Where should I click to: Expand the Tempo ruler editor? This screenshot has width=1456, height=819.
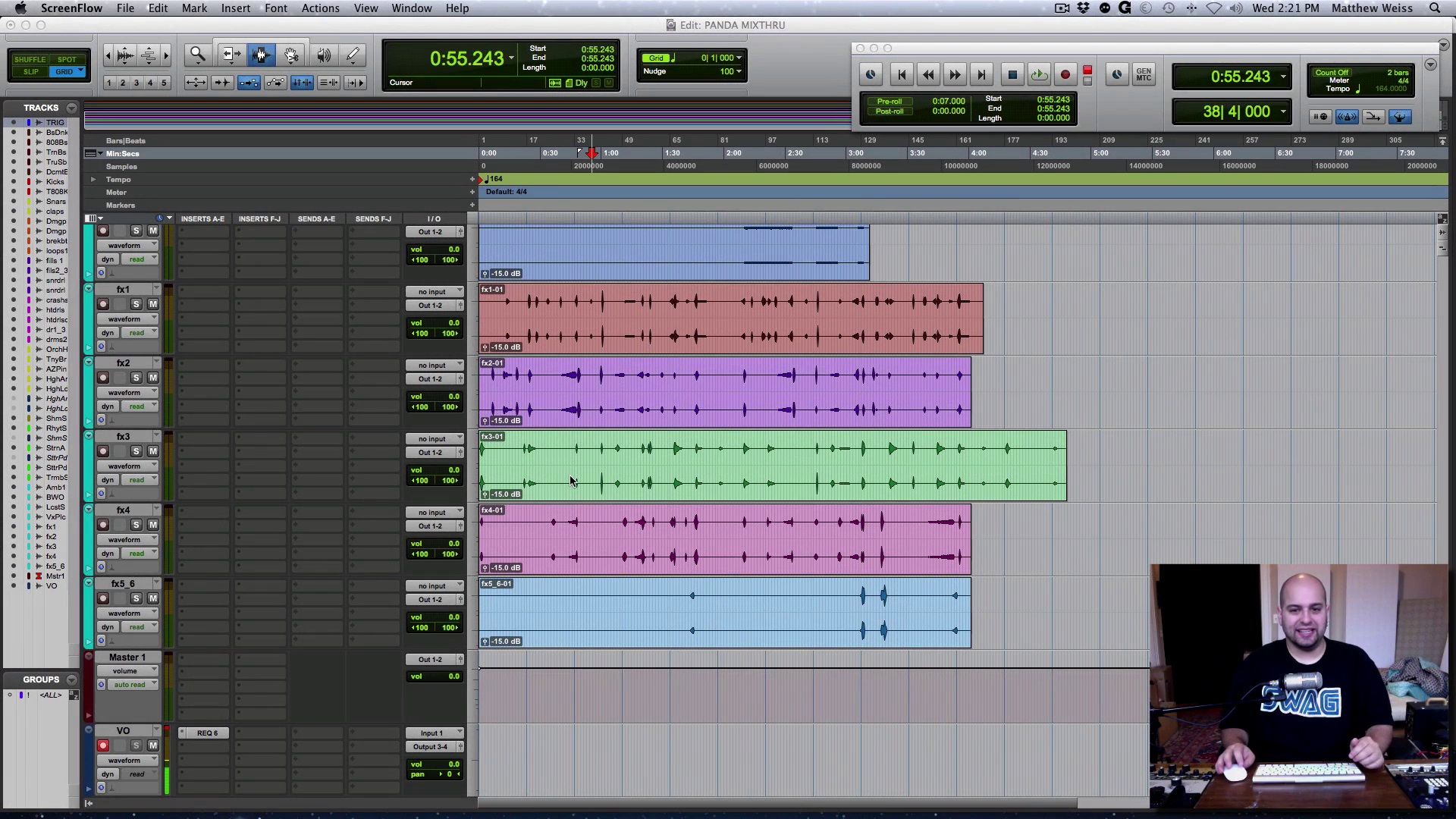coord(93,180)
